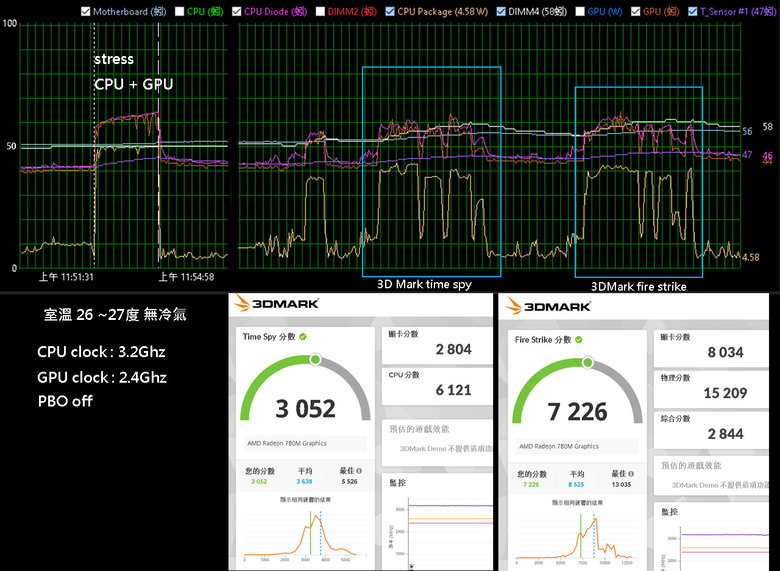Select the Fire Strike graphics score 8 034
This screenshot has height=571, width=780.
(725, 353)
